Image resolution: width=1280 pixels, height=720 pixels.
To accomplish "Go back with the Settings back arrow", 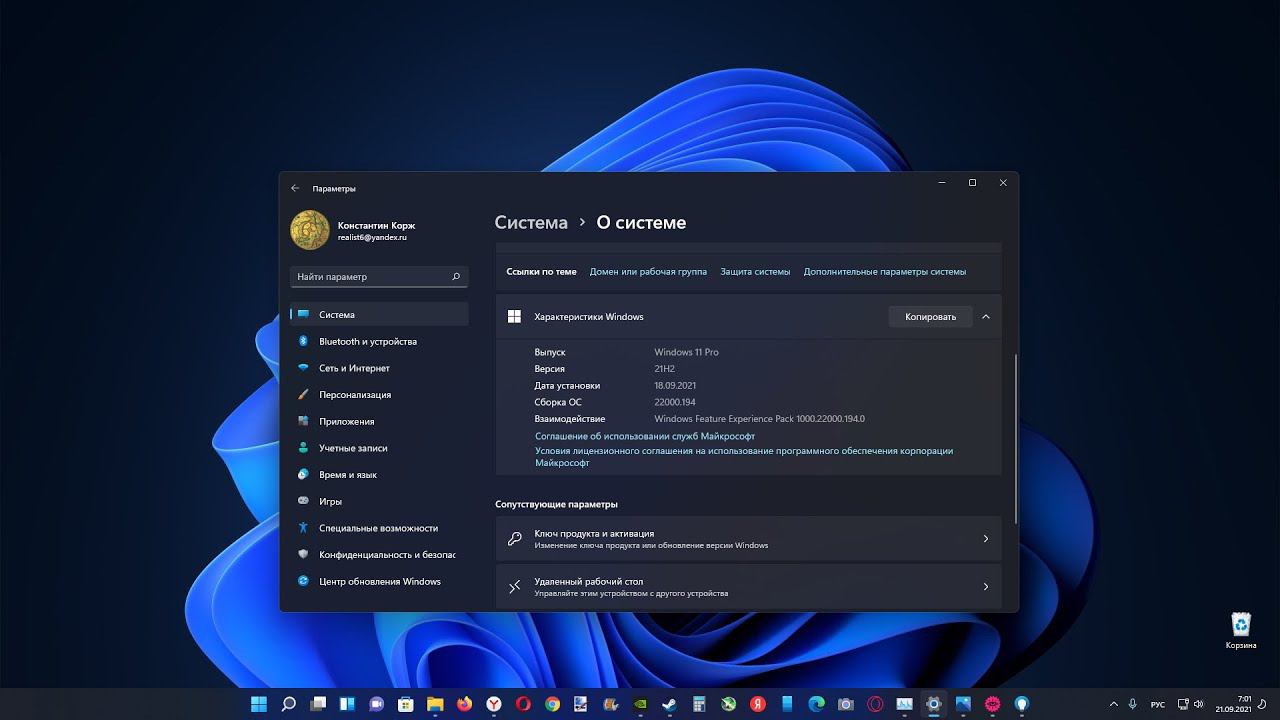I will [x=295, y=188].
